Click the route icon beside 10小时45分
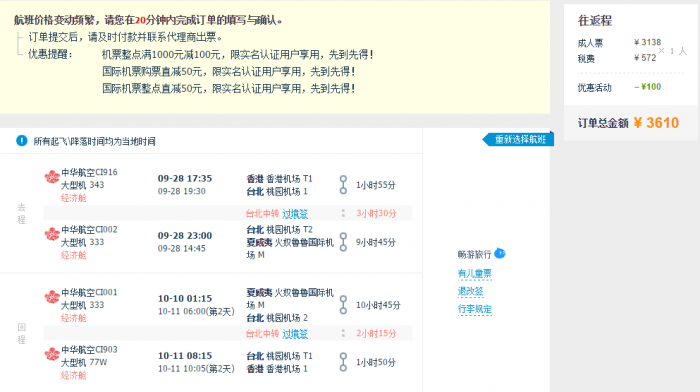Image resolution: width=700 pixels, height=392 pixels. (343, 305)
